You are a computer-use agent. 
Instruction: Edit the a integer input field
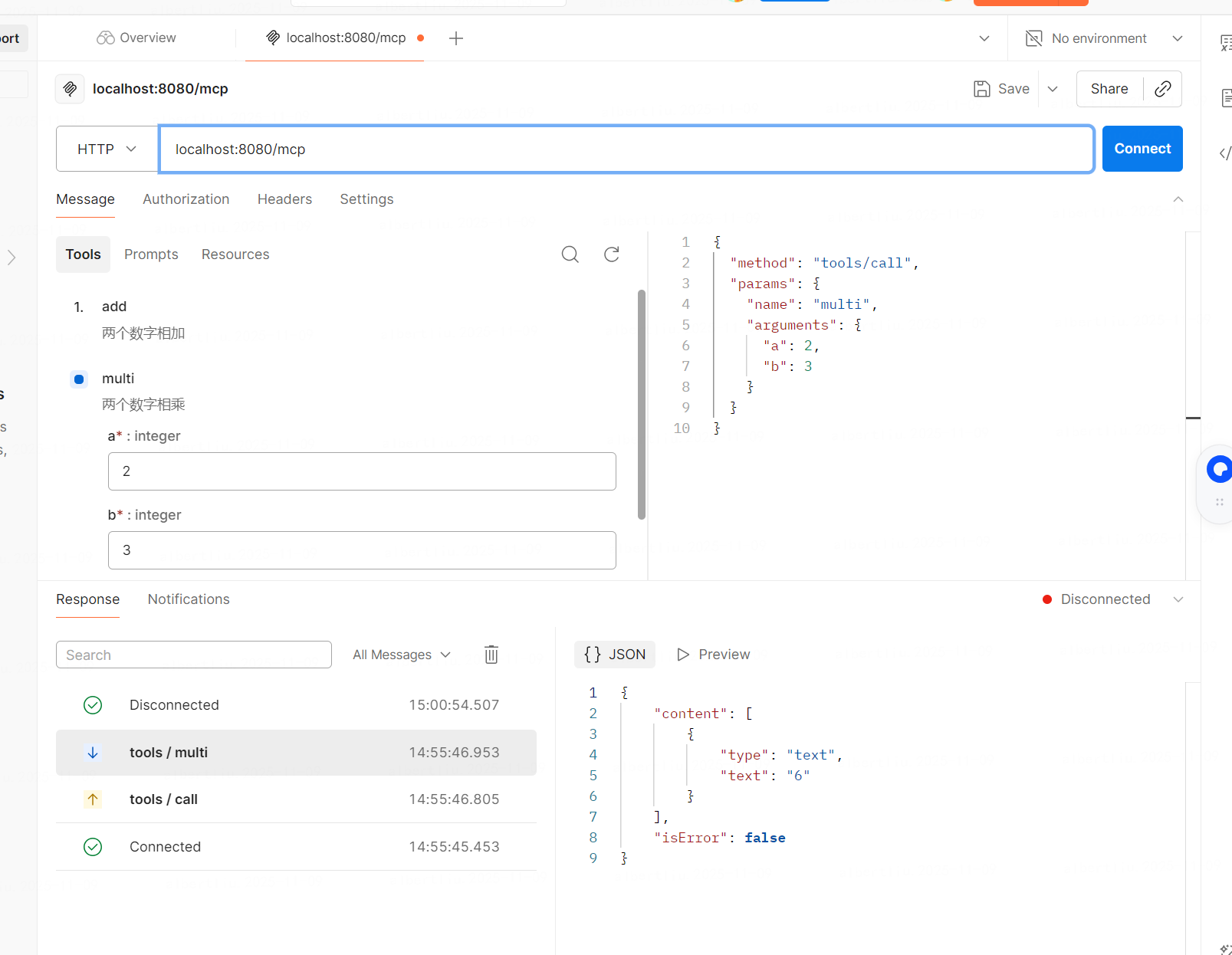coord(362,471)
